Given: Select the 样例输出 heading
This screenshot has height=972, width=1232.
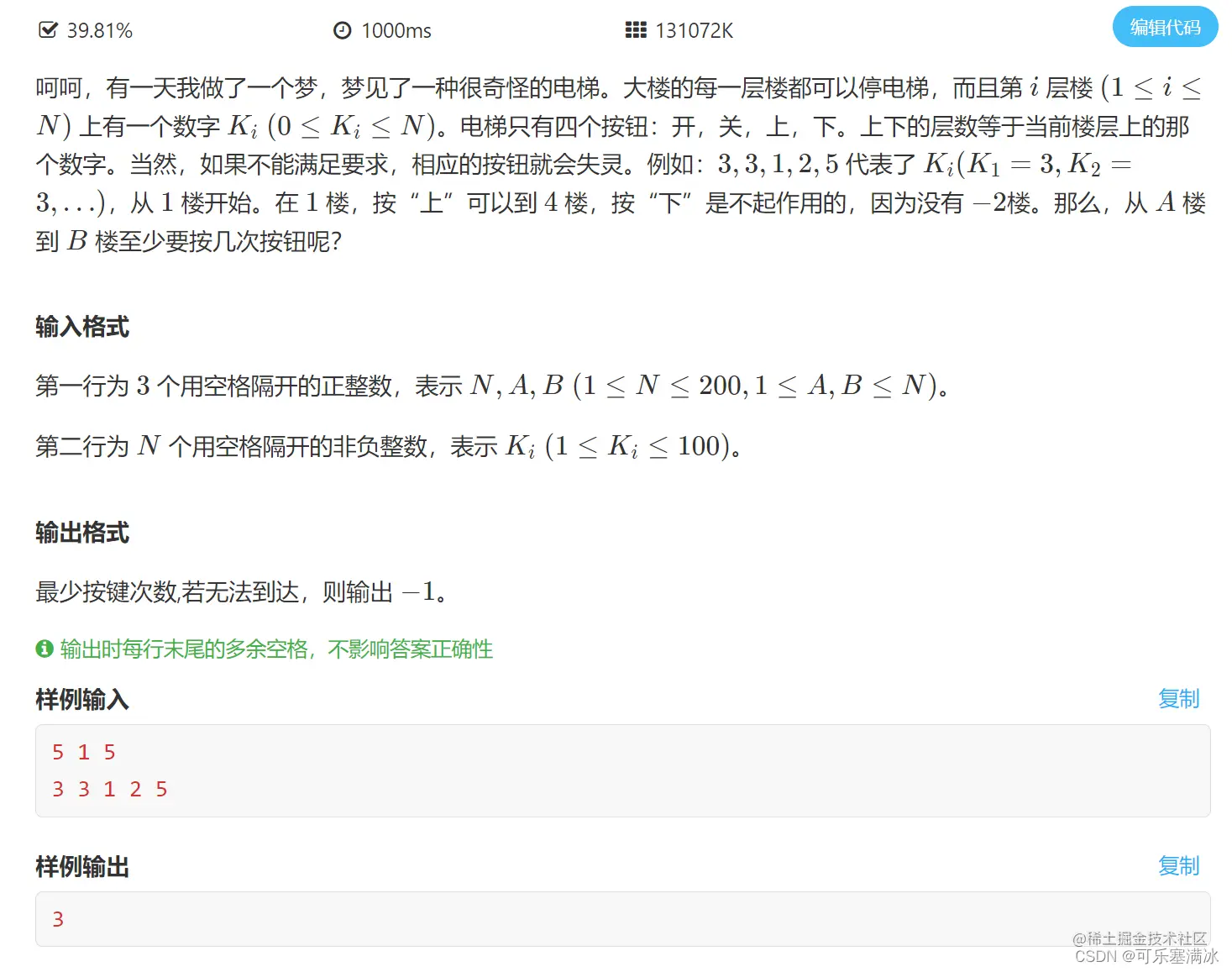Looking at the screenshot, I should [81, 867].
